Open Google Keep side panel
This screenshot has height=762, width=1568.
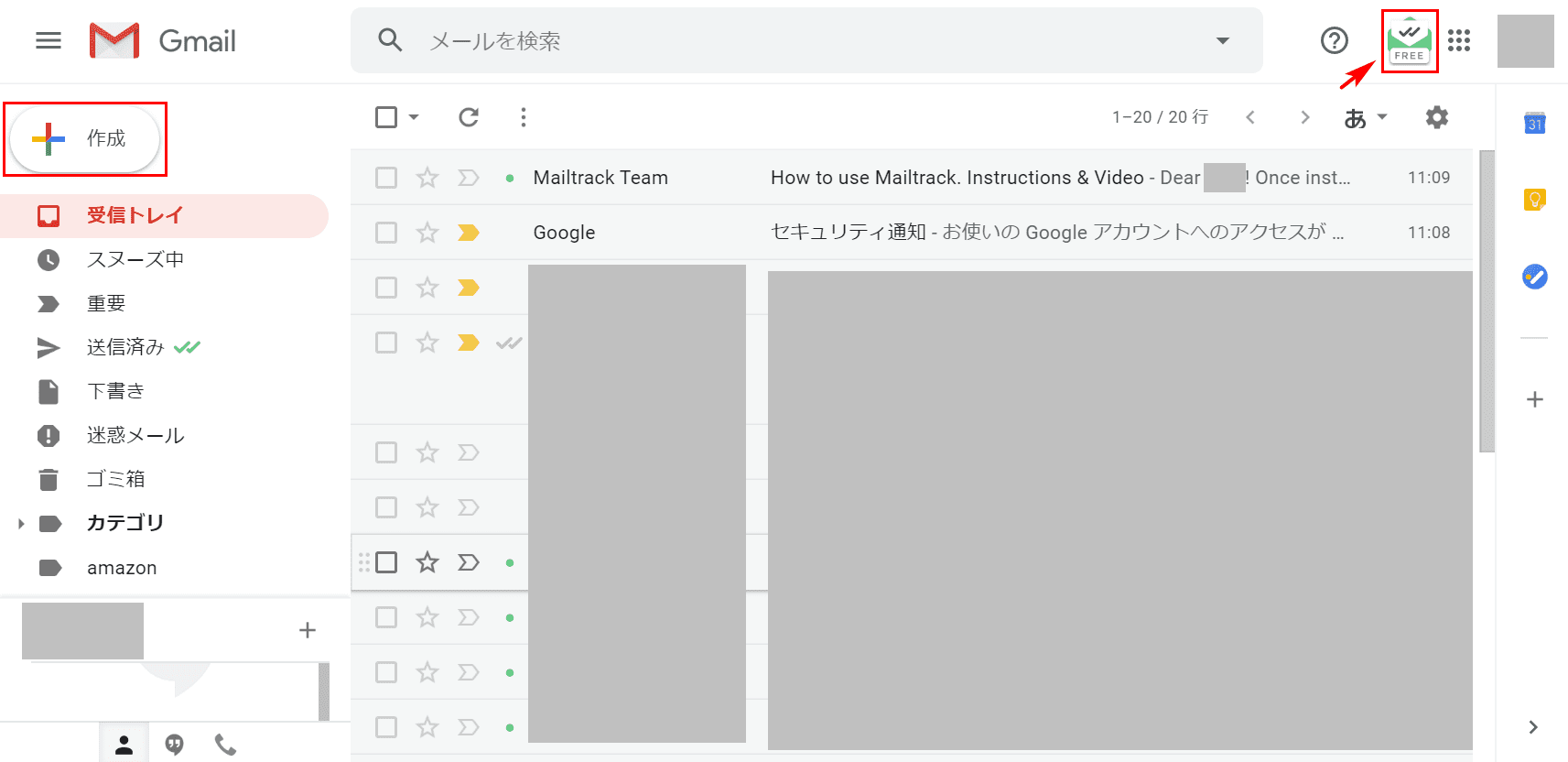tap(1535, 199)
